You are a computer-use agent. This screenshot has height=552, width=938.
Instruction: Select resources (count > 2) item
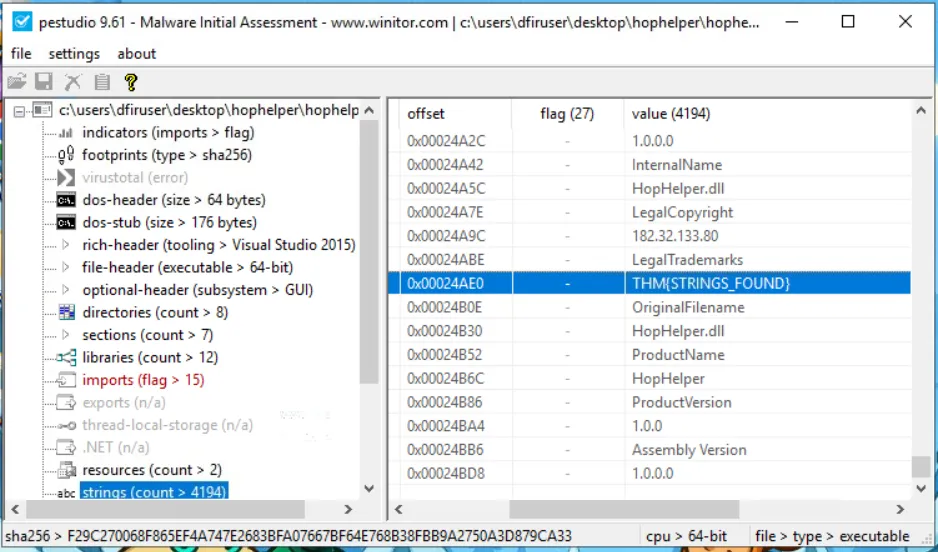[x=152, y=470]
